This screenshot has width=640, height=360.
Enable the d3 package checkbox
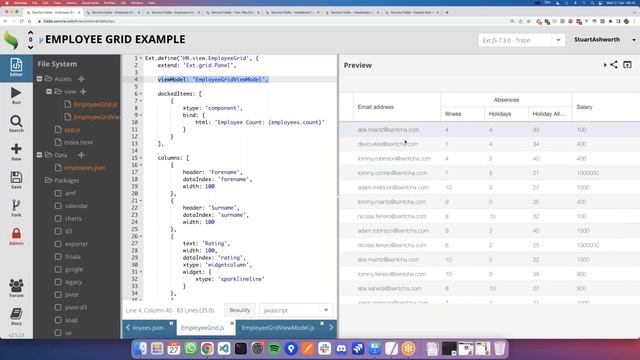(x=58, y=231)
